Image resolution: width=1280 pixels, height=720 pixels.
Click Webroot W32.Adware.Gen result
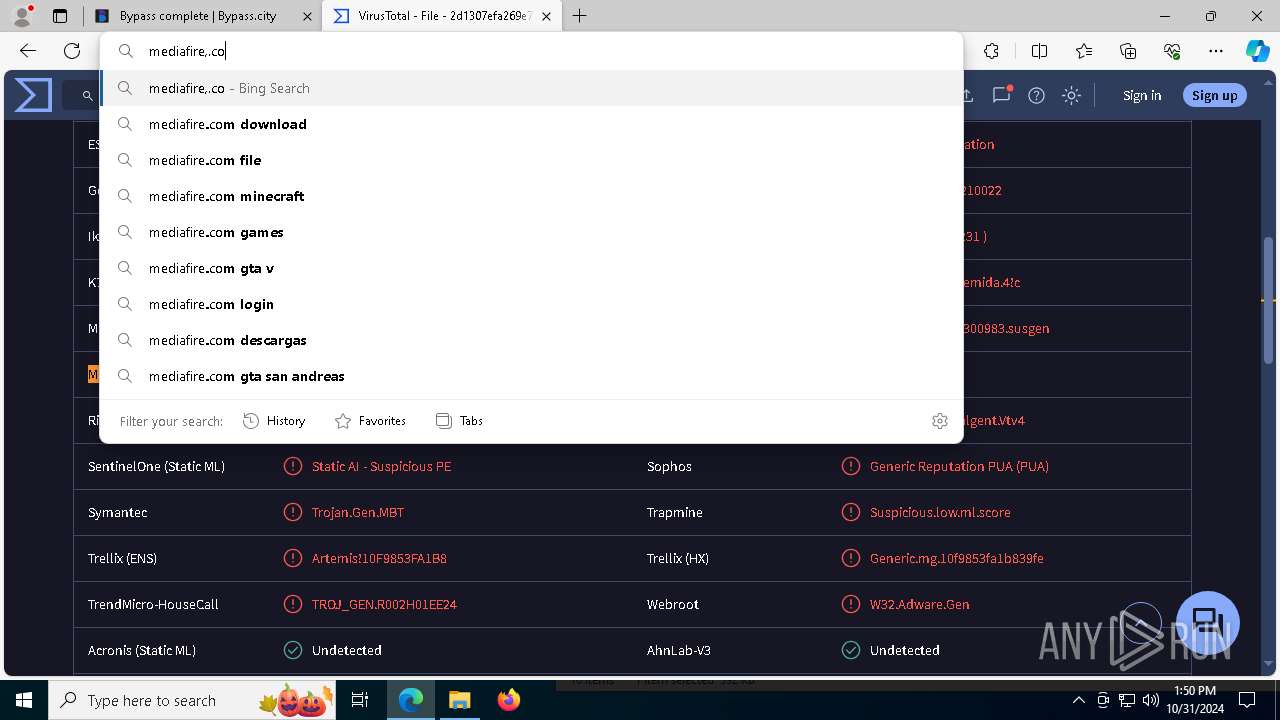[919, 604]
